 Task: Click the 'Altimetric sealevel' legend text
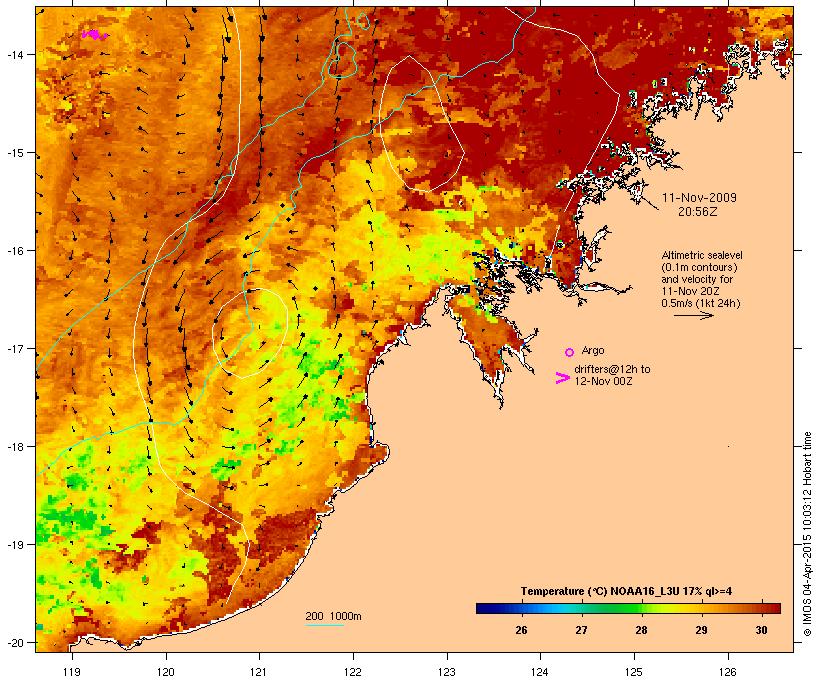[x=702, y=255]
